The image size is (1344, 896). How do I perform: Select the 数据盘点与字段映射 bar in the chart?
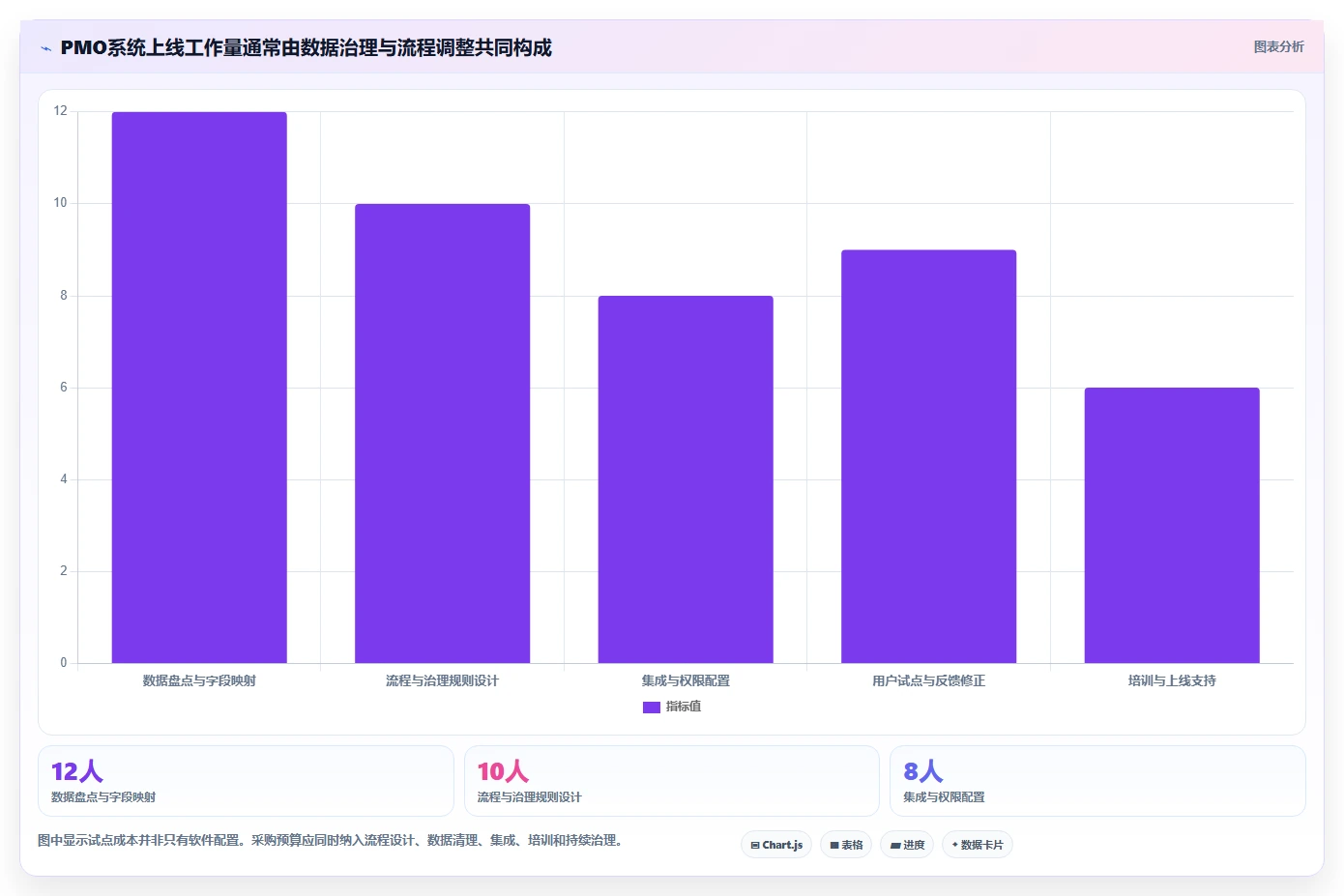tap(199, 388)
